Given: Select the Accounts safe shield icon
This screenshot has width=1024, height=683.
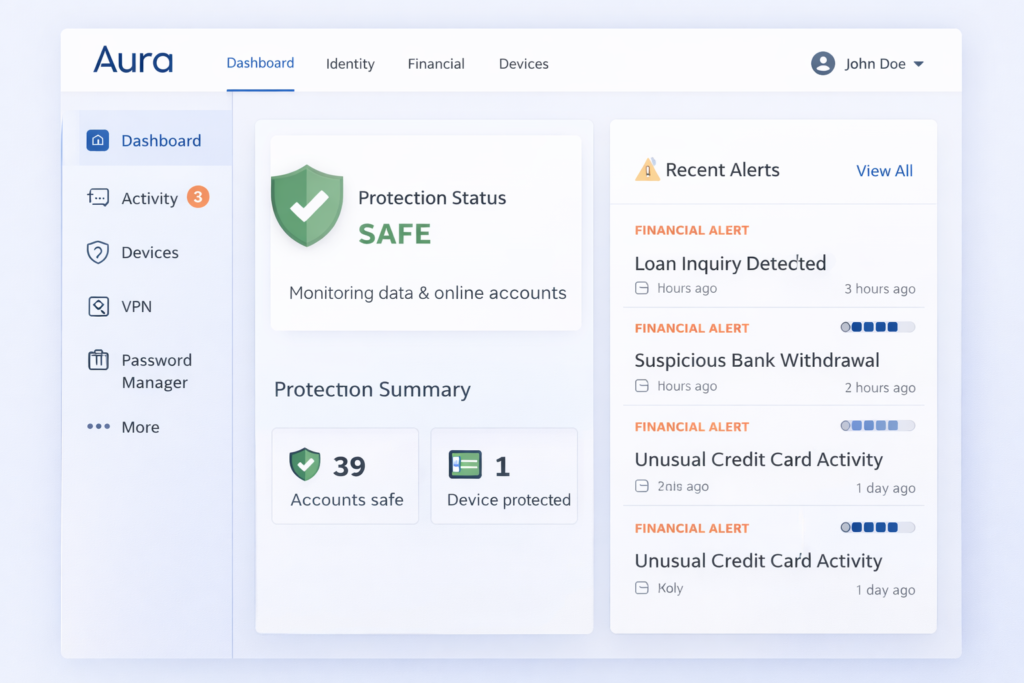Looking at the screenshot, I should pyautogui.click(x=304, y=463).
